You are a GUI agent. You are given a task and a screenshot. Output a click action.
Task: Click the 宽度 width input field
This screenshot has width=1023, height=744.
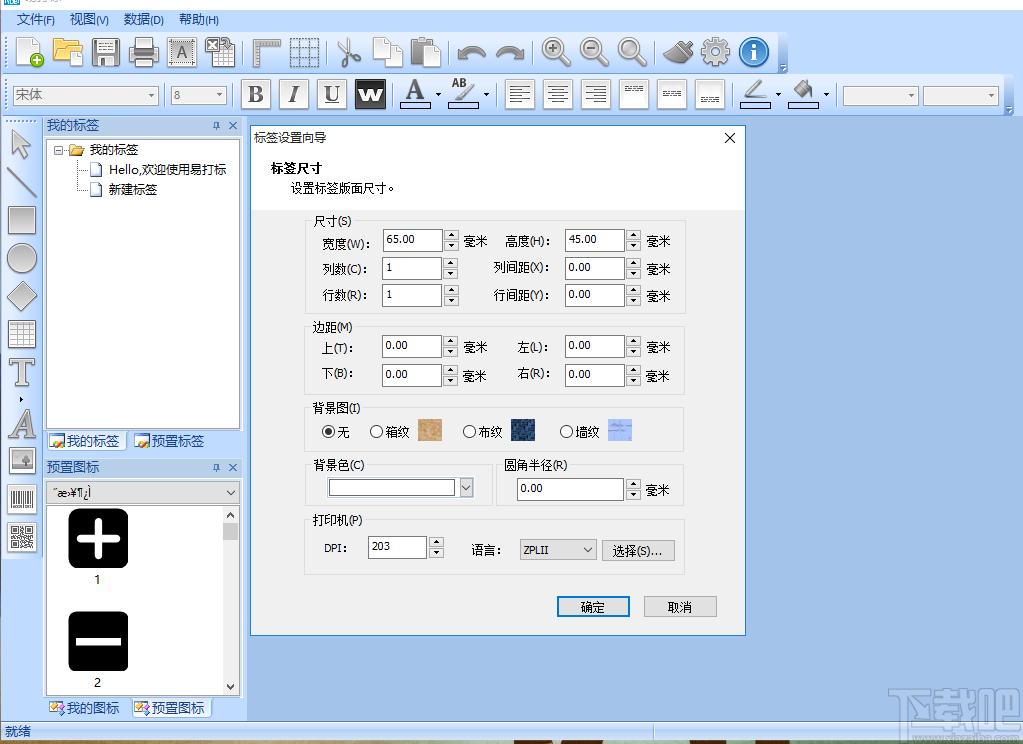click(412, 240)
